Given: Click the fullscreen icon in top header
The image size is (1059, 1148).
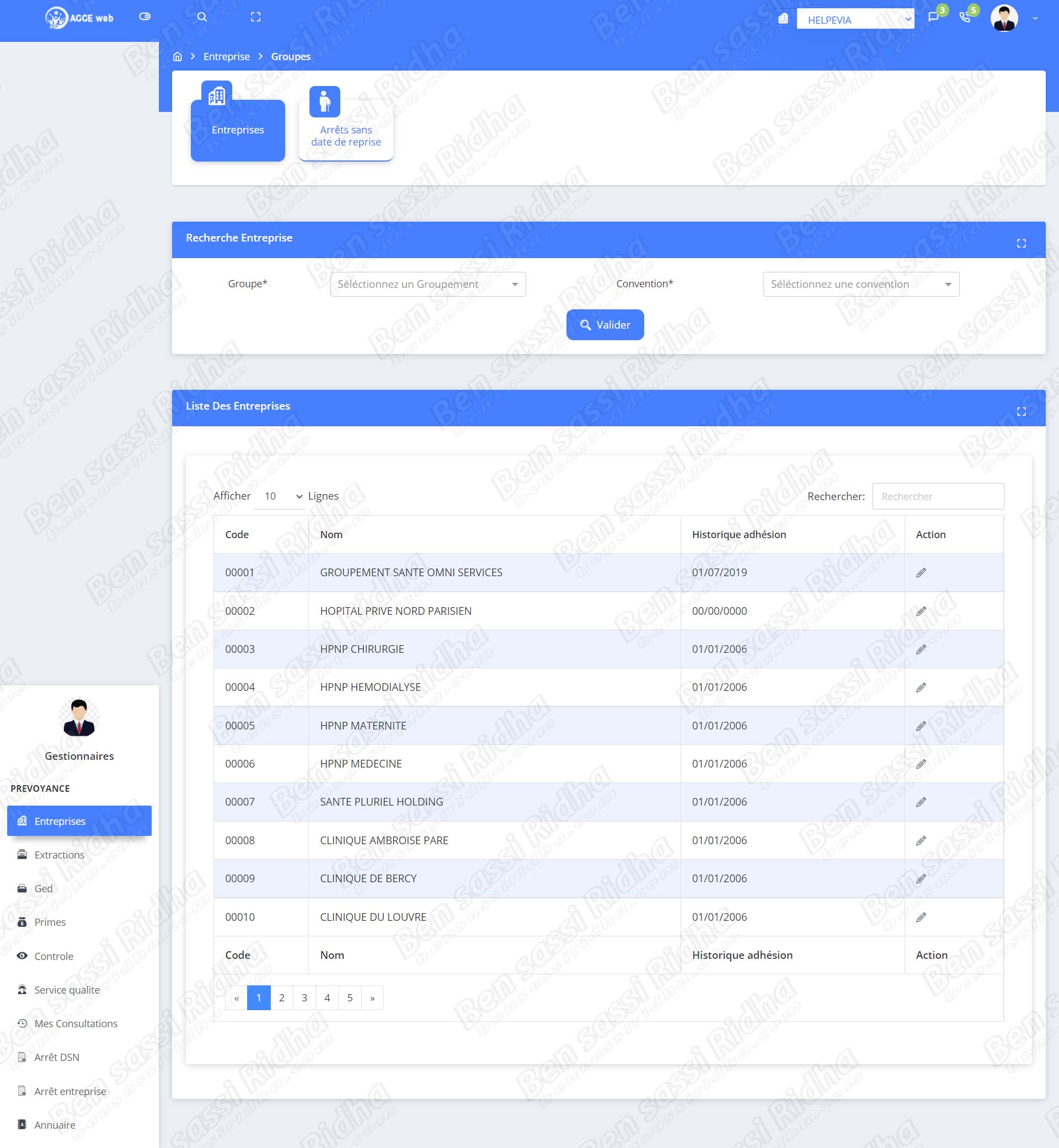Looking at the screenshot, I should click(255, 17).
